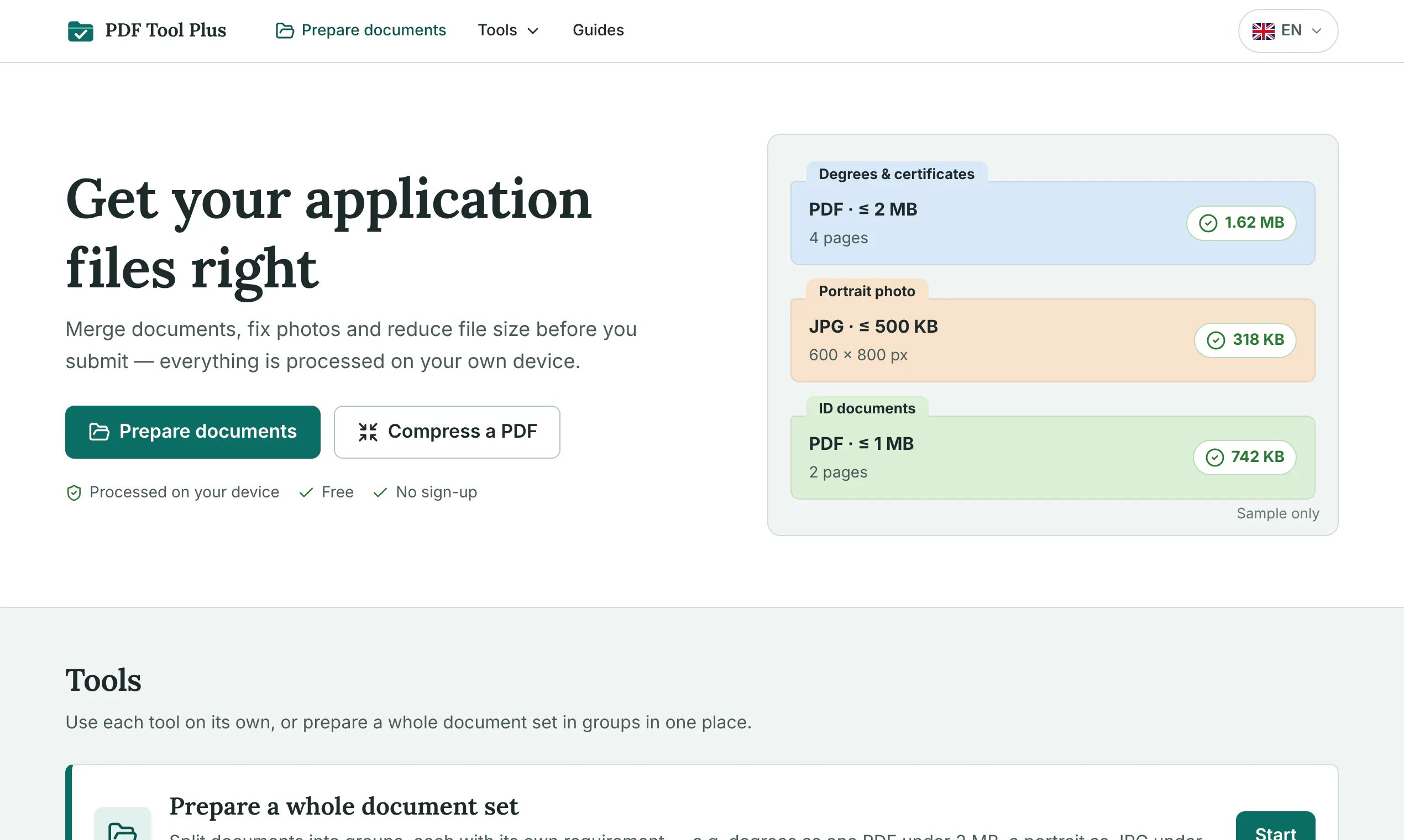Open Prepare documents in the top navigation

[360, 30]
